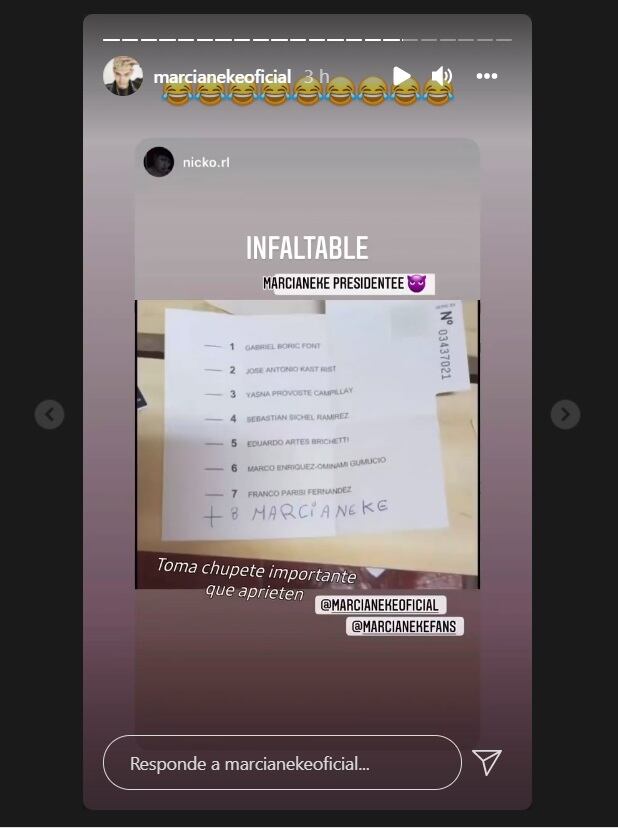This screenshot has height=830, width=618.
Task: Click the marcianekeoficial profile picture
Action: (x=123, y=76)
